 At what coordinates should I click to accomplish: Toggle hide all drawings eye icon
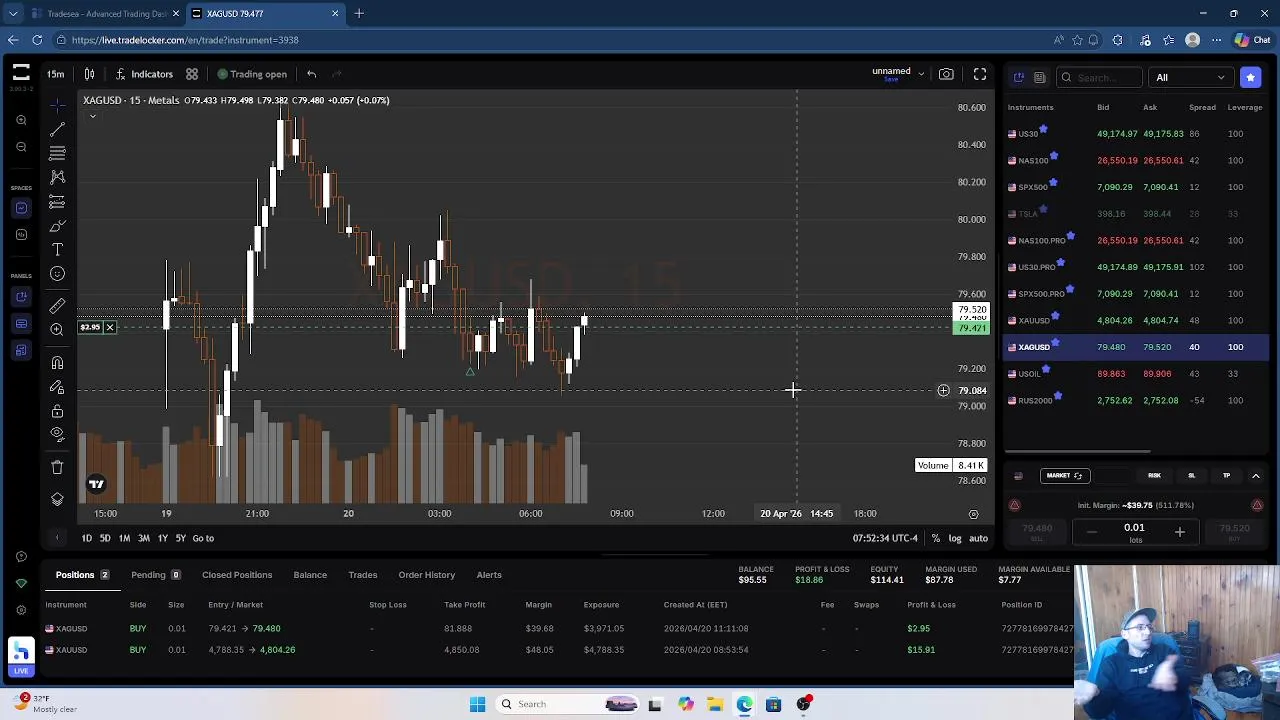pos(57,435)
